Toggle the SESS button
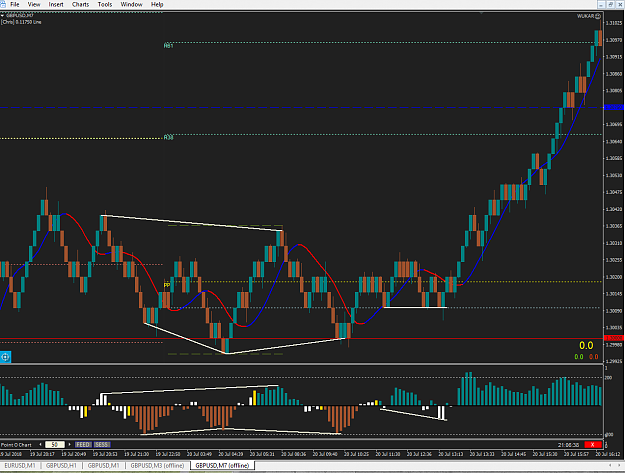 point(102,444)
